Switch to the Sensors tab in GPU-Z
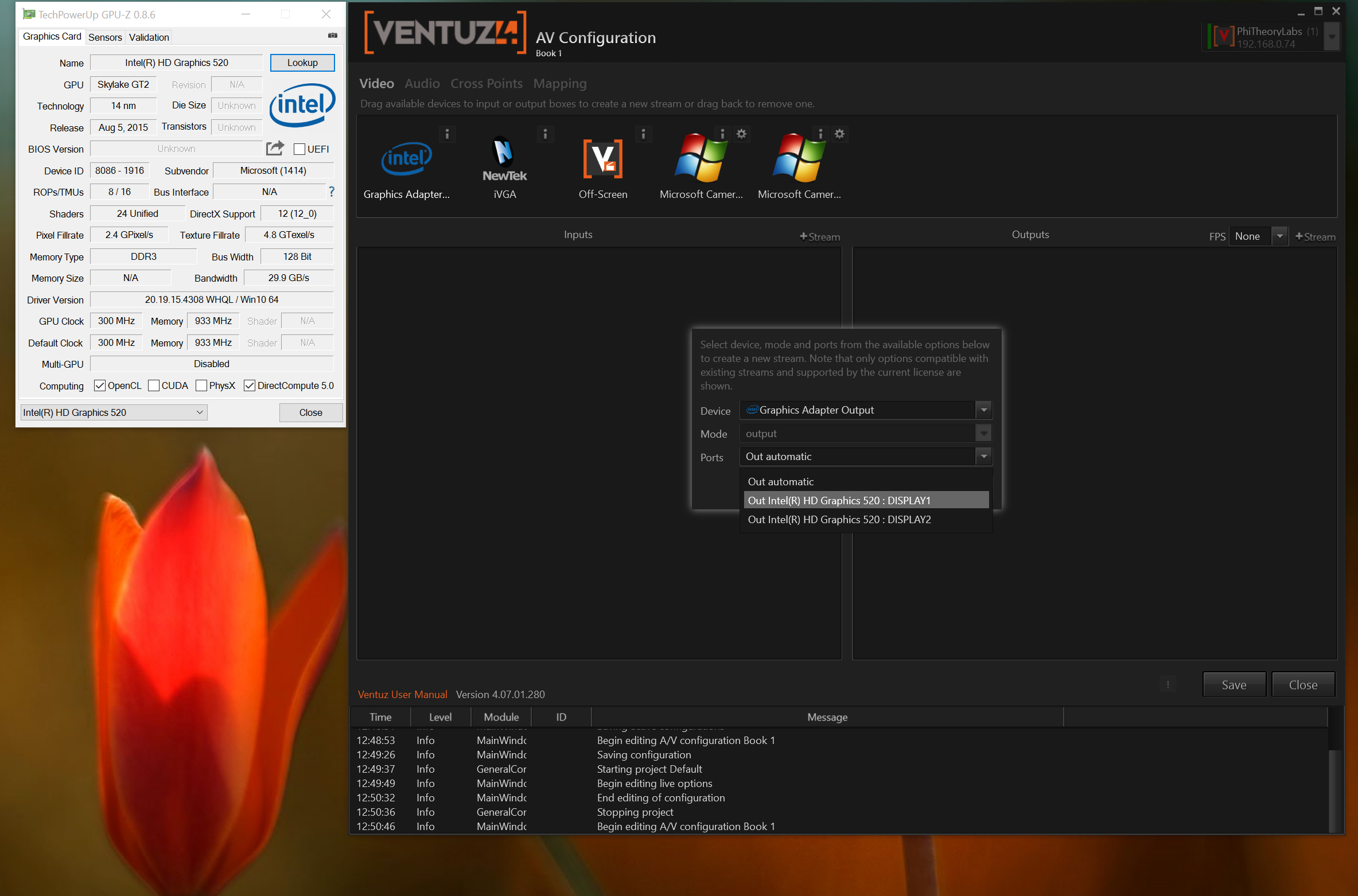The height and width of the screenshot is (896, 1358). pyautogui.click(x=105, y=37)
